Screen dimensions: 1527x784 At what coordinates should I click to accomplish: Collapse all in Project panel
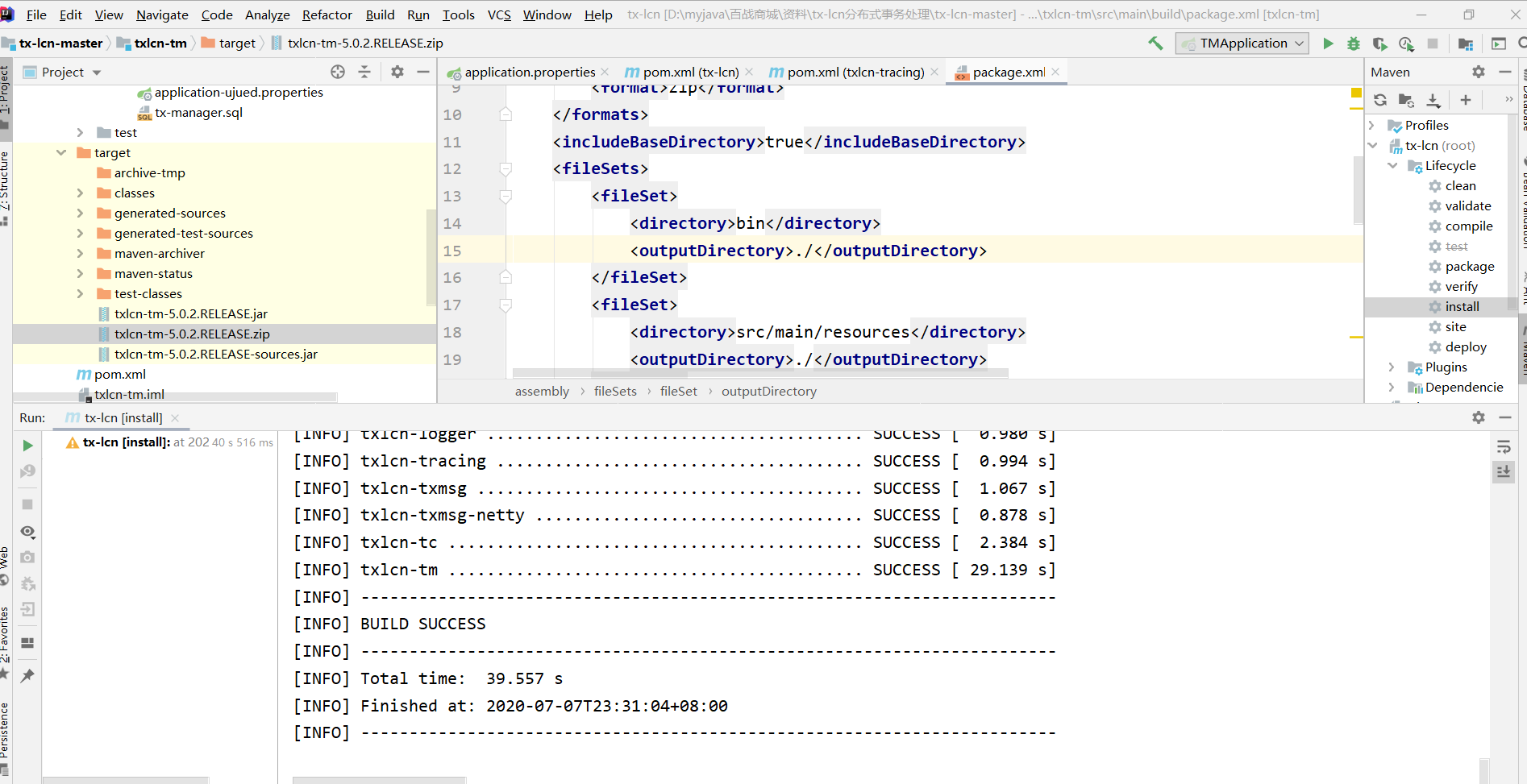click(364, 72)
